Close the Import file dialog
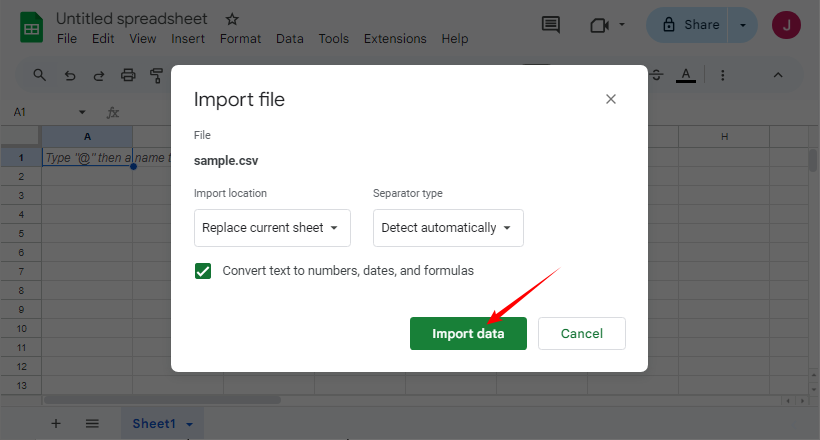 (x=611, y=99)
